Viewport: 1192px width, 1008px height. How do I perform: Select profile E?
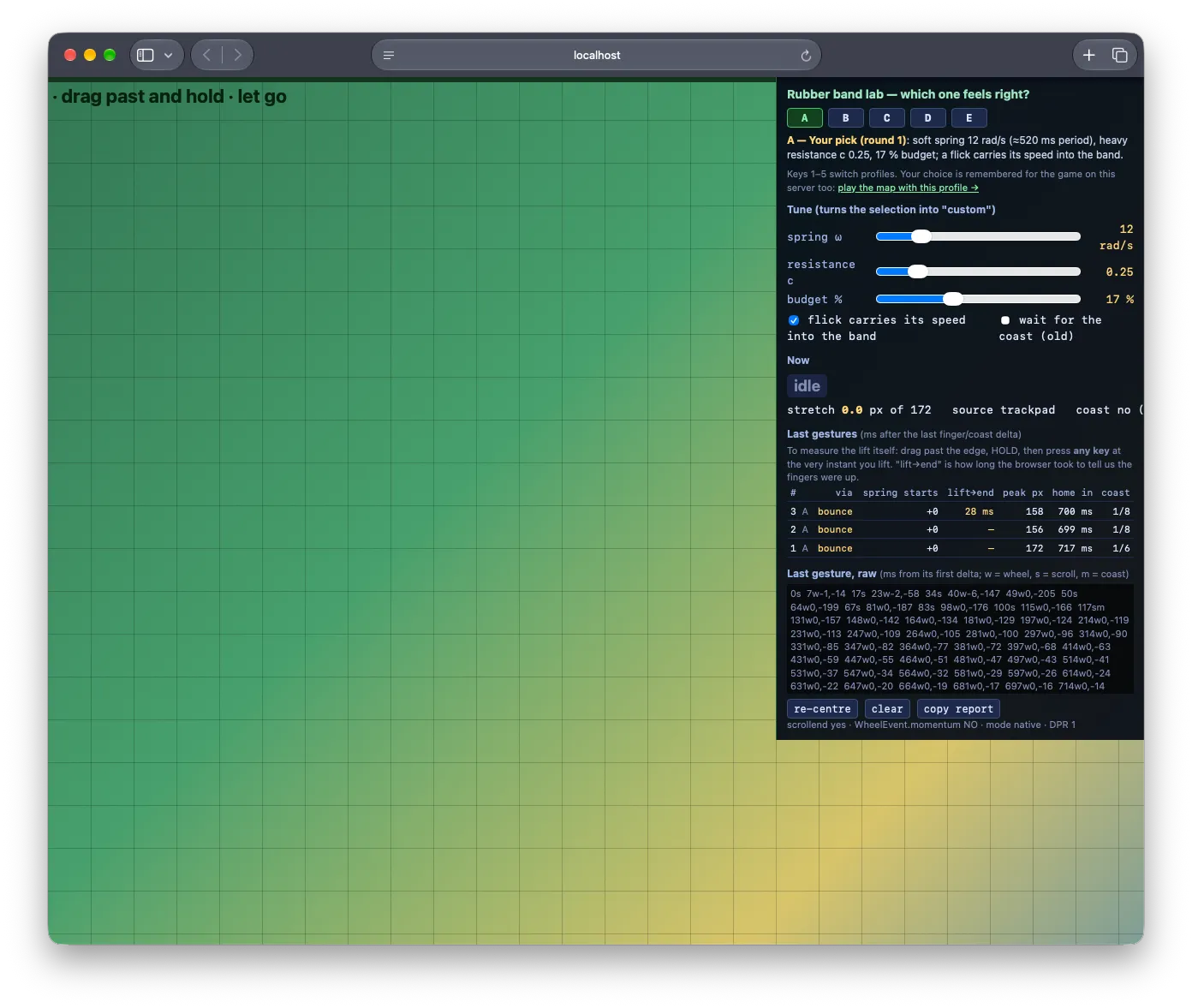[x=969, y=118]
